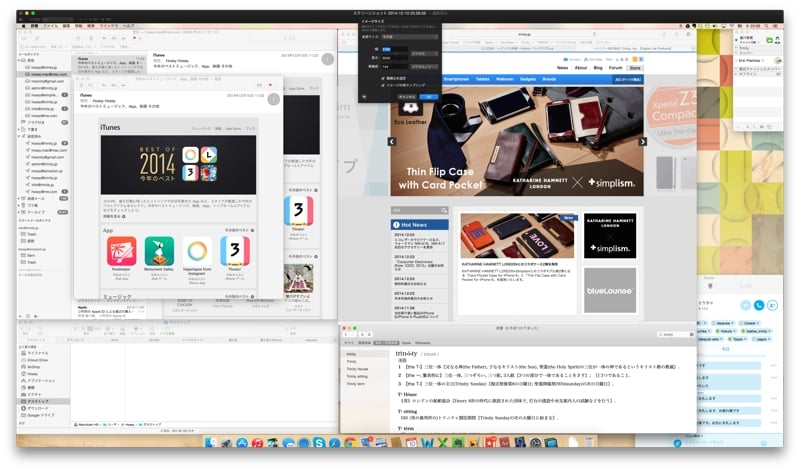Image resolution: width=800 pixels, height=471 pixels.
Task: Select Smartphones in the blue navigation bar
Action: tap(456, 78)
